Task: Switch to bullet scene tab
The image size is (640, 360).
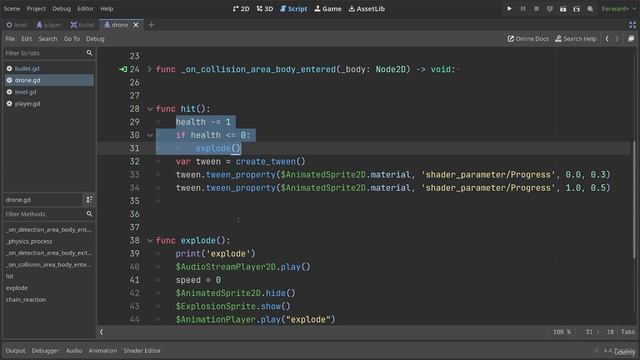Action: [82, 25]
